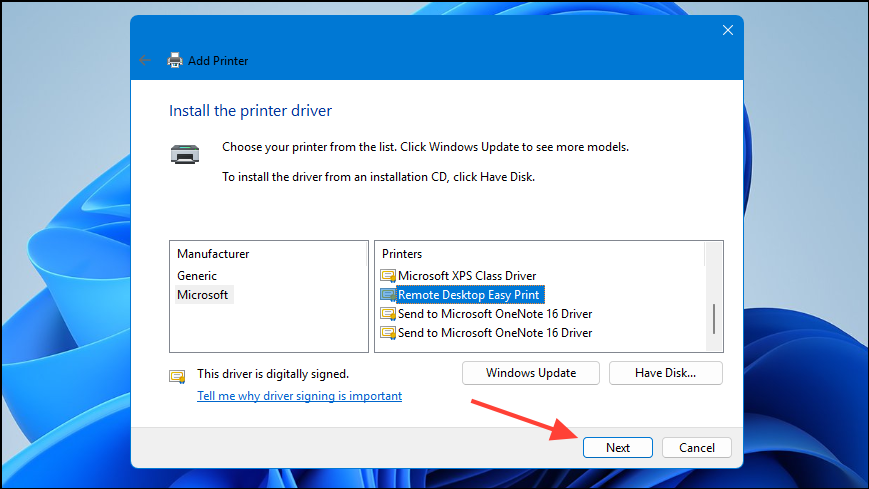Viewport: 869px width, 489px height.
Task: Click the 'Install the printer driver' heading
Action: click(x=251, y=110)
